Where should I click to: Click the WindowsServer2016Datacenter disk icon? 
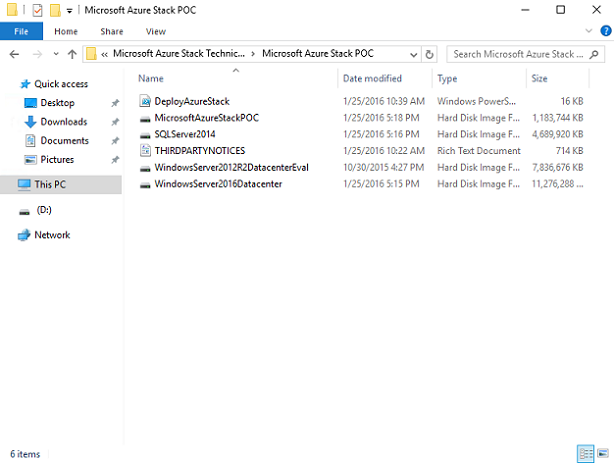[145, 185]
